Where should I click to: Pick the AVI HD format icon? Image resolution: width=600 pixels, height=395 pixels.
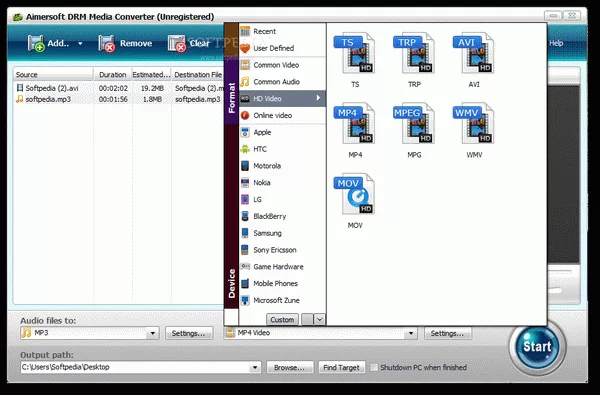pos(474,53)
